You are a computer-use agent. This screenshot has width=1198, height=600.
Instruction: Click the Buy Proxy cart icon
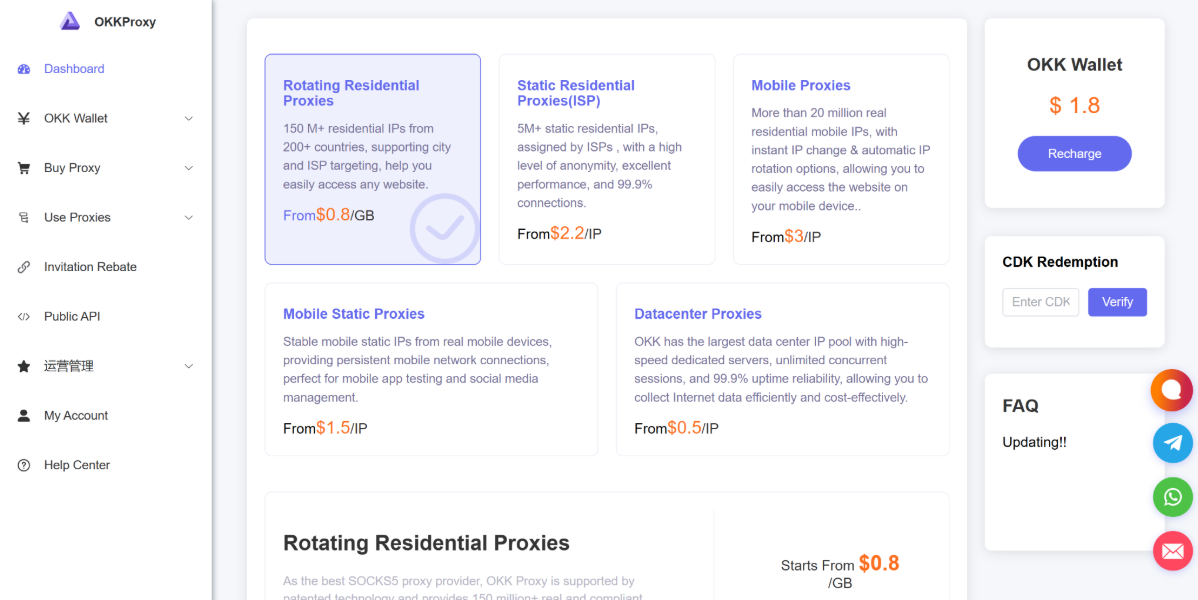(24, 168)
